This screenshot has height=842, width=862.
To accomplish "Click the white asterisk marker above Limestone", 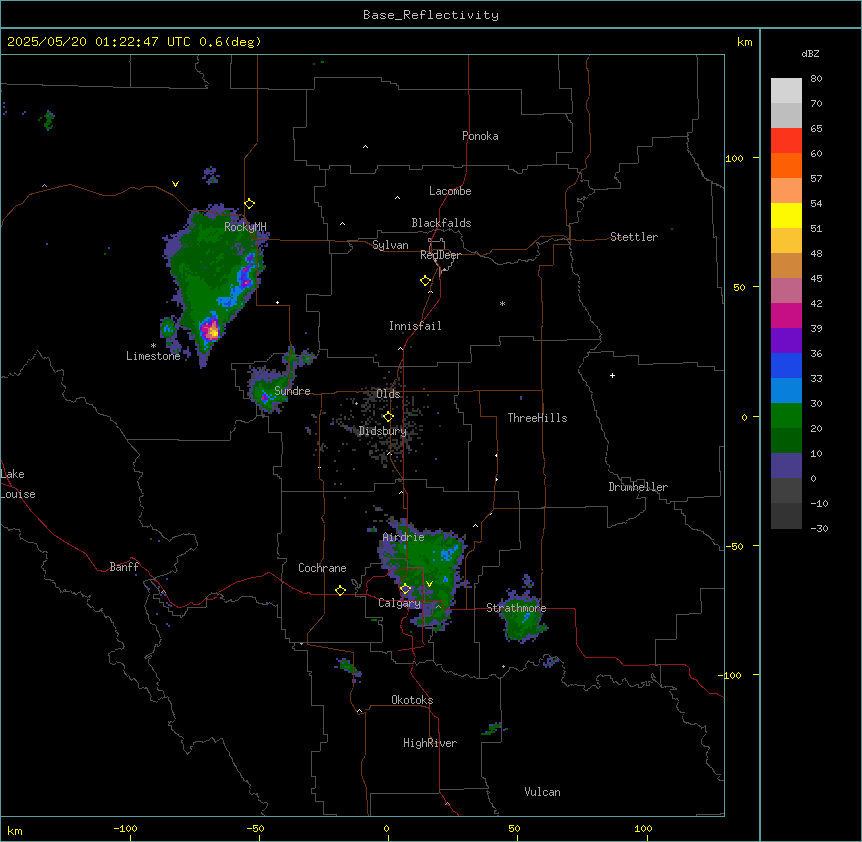I will tap(153, 346).
